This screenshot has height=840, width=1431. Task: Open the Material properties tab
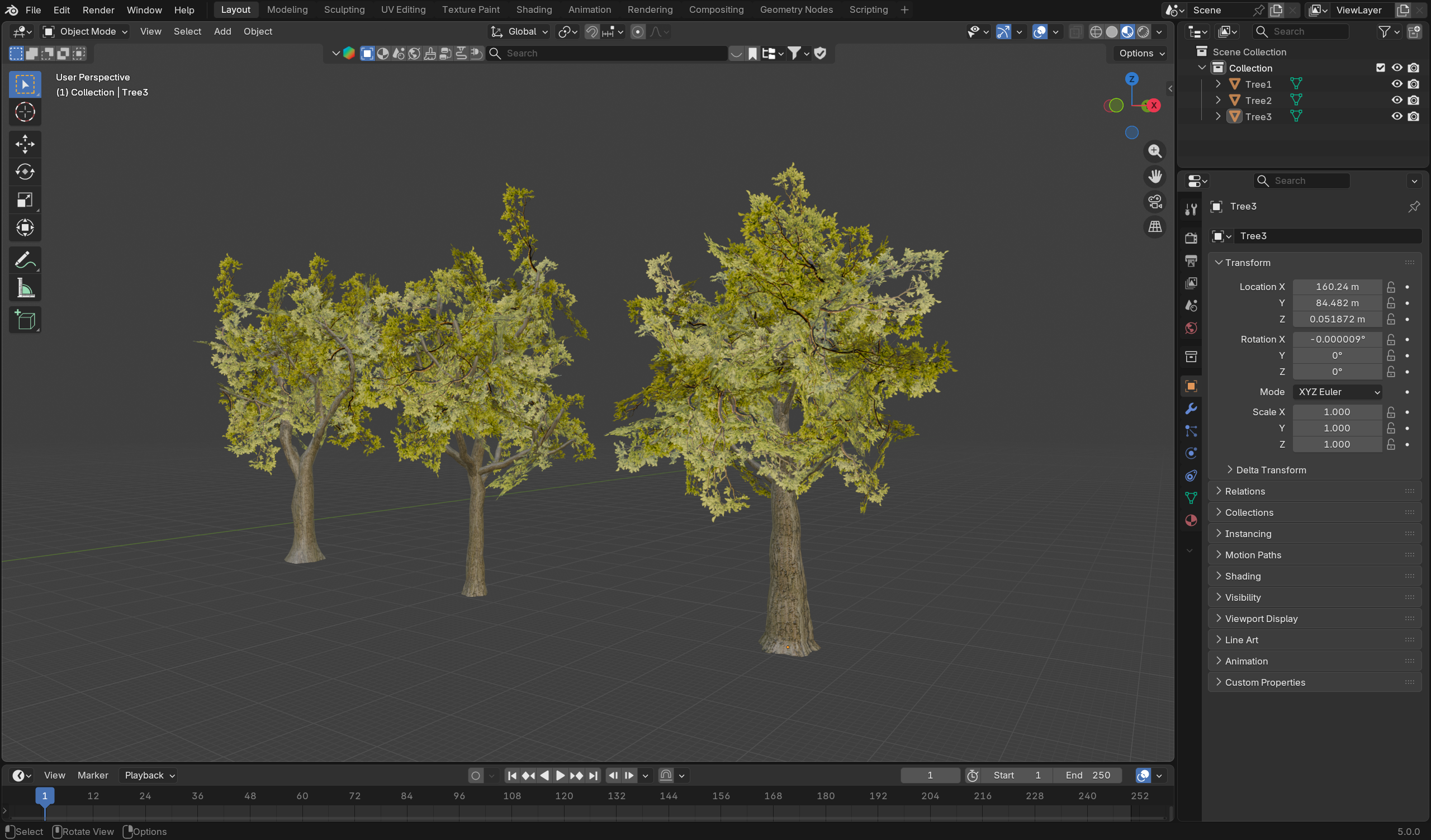(x=1191, y=520)
